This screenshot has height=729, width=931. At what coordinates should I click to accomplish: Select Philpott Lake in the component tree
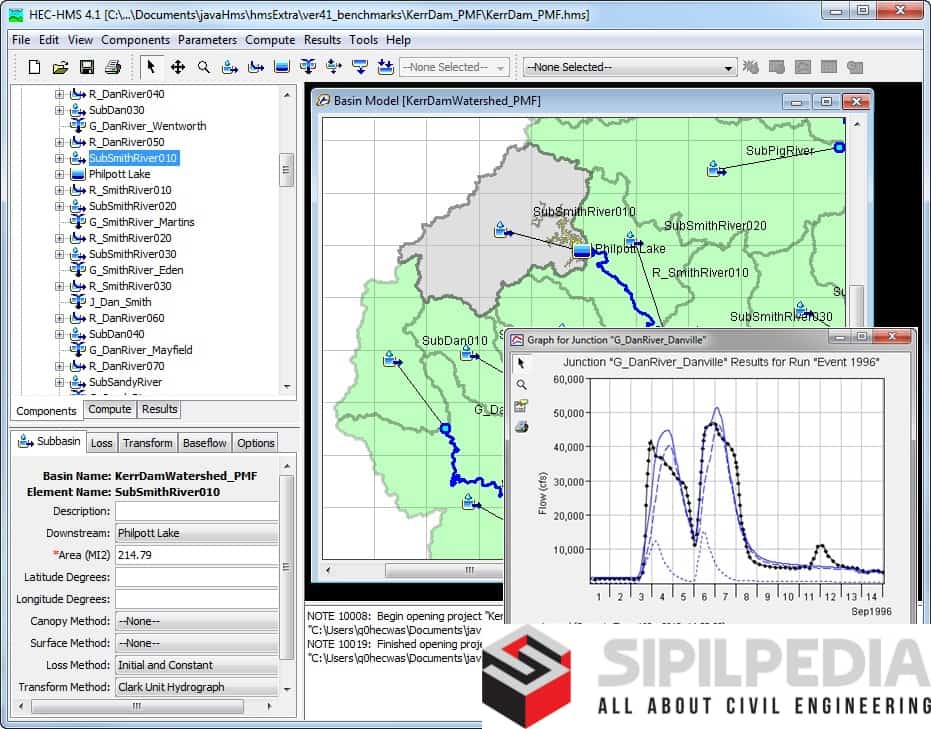119,174
